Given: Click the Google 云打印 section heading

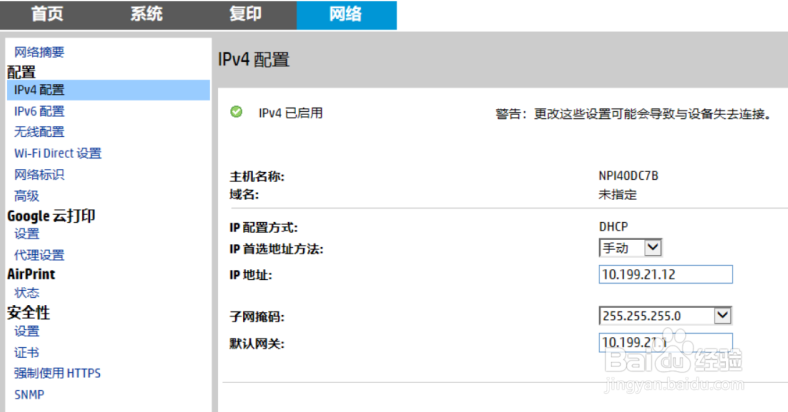Looking at the screenshot, I should (x=51, y=216).
